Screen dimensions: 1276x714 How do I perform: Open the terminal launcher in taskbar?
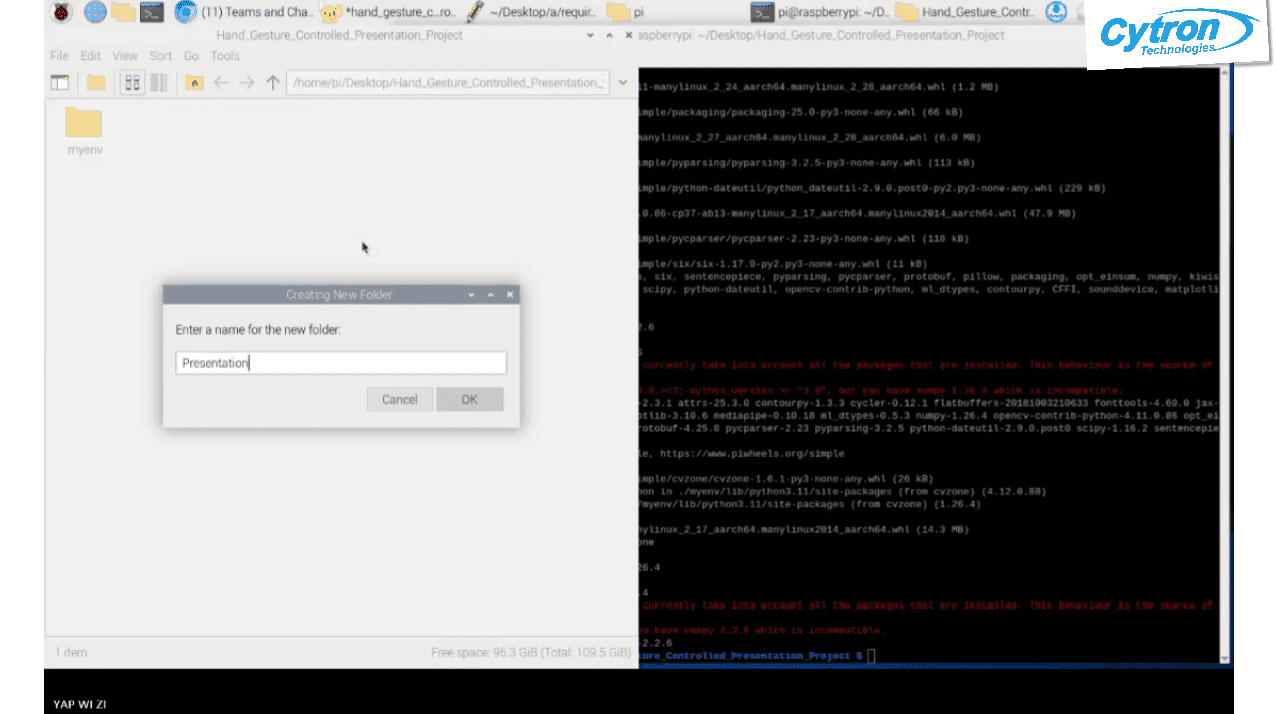(x=152, y=12)
